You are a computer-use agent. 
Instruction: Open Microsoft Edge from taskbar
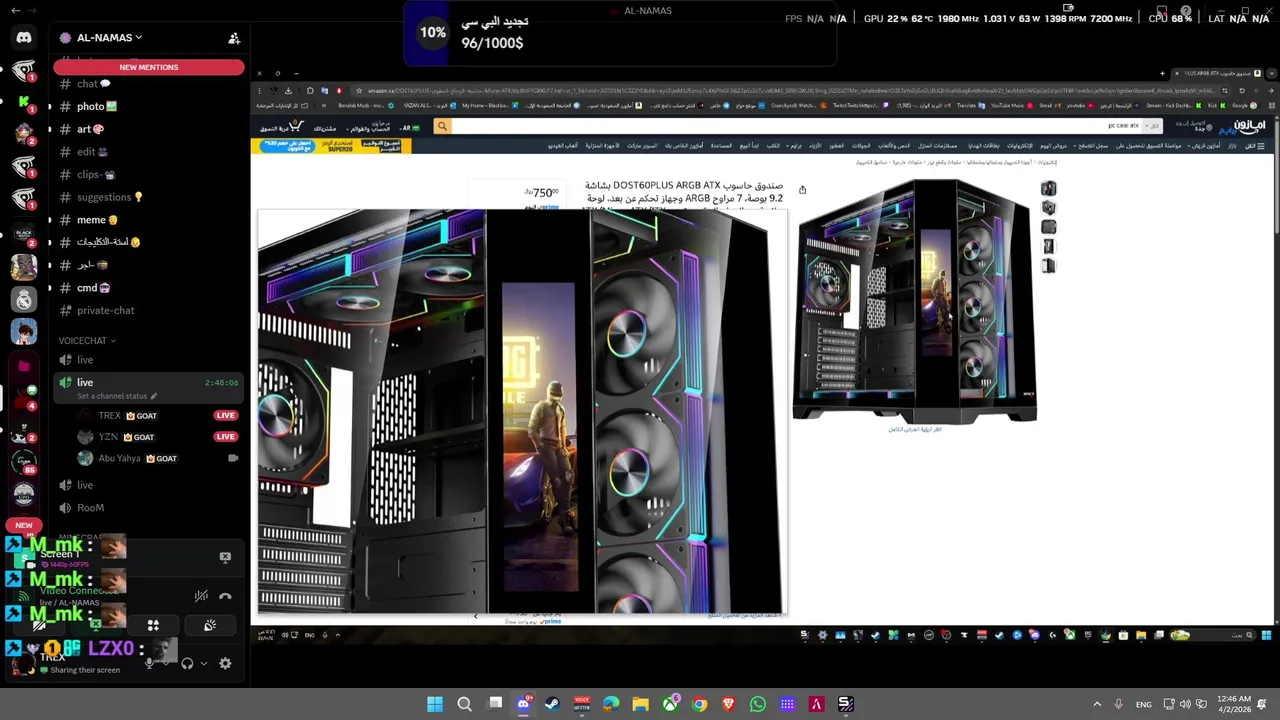click(611, 704)
